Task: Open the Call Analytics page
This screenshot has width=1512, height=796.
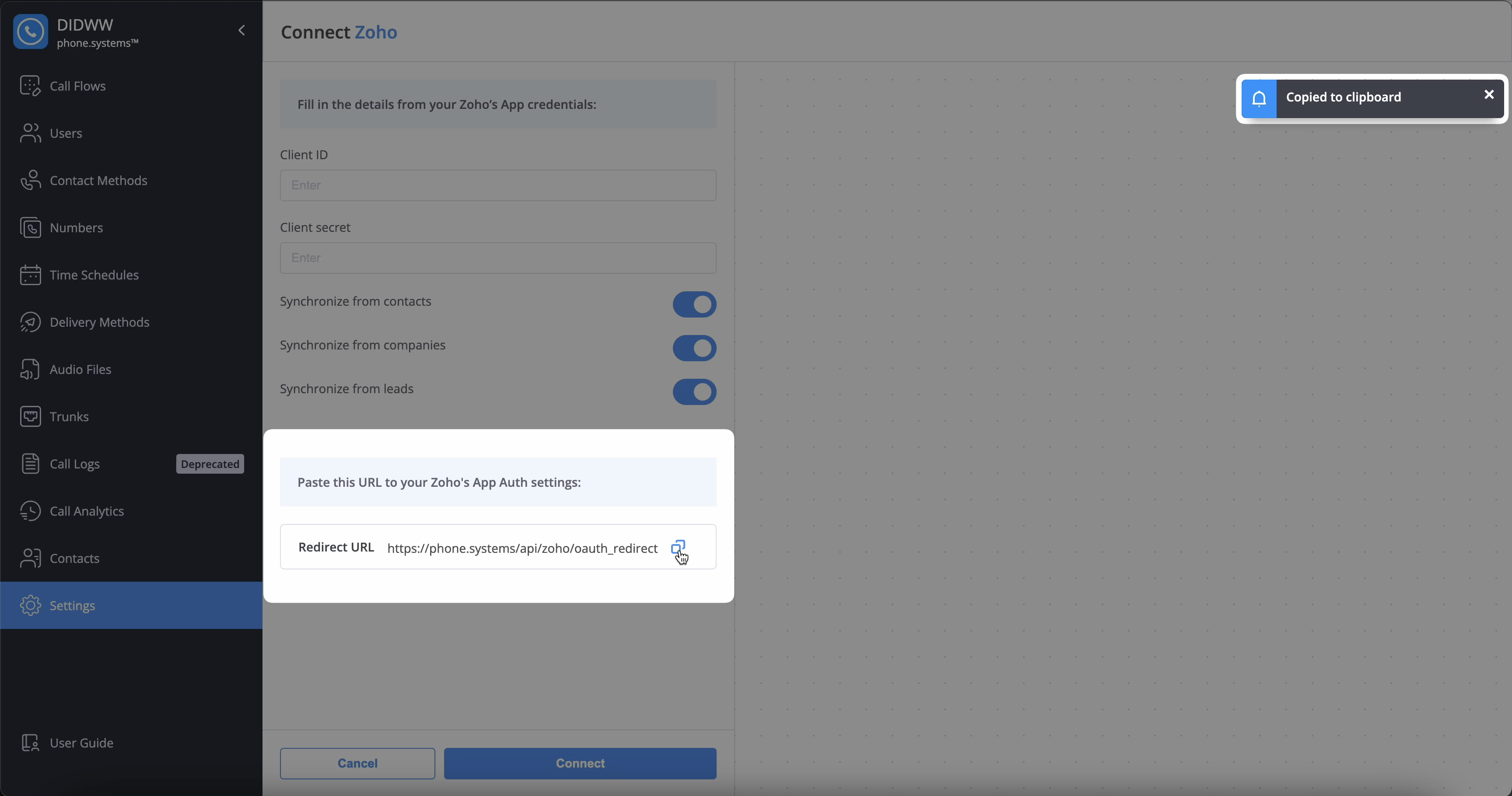Action: click(x=132, y=511)
